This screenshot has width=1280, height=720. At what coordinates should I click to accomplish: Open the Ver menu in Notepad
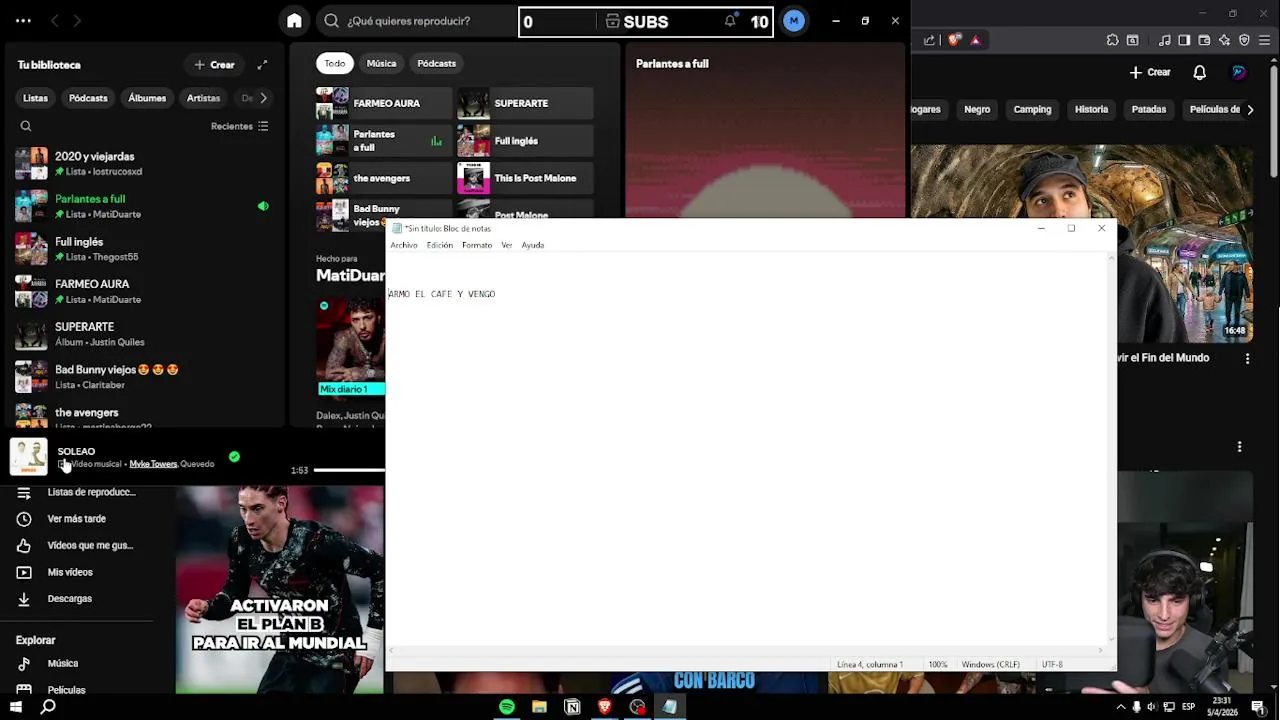tap(506, 245)
